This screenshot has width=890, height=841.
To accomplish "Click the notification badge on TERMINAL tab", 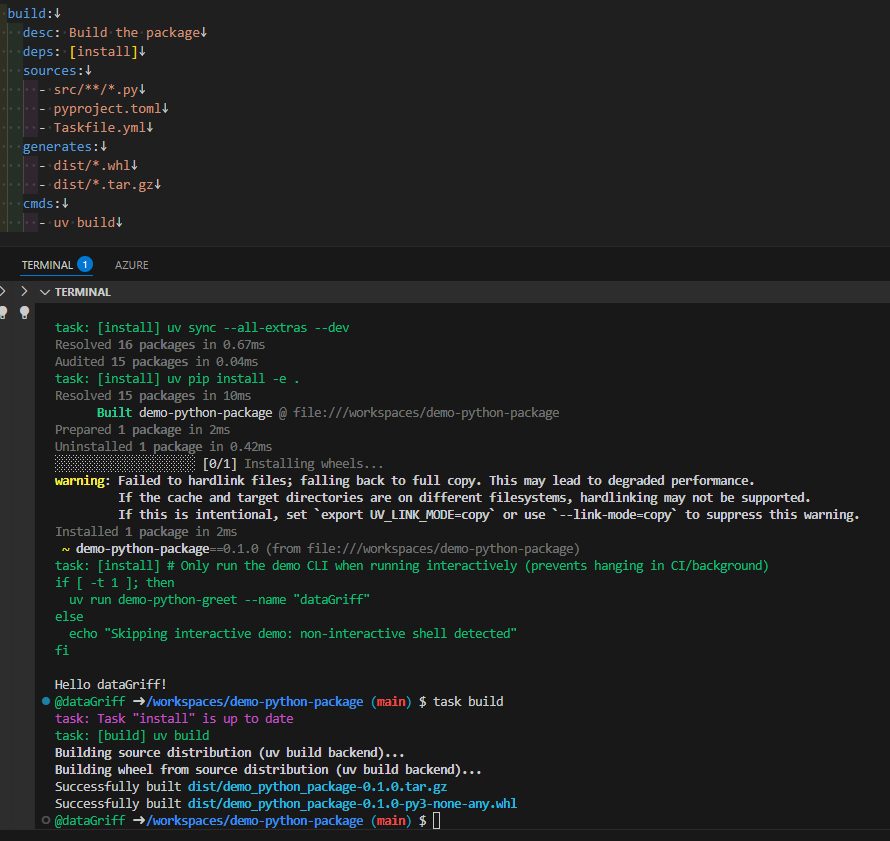I will click(85, 264).
